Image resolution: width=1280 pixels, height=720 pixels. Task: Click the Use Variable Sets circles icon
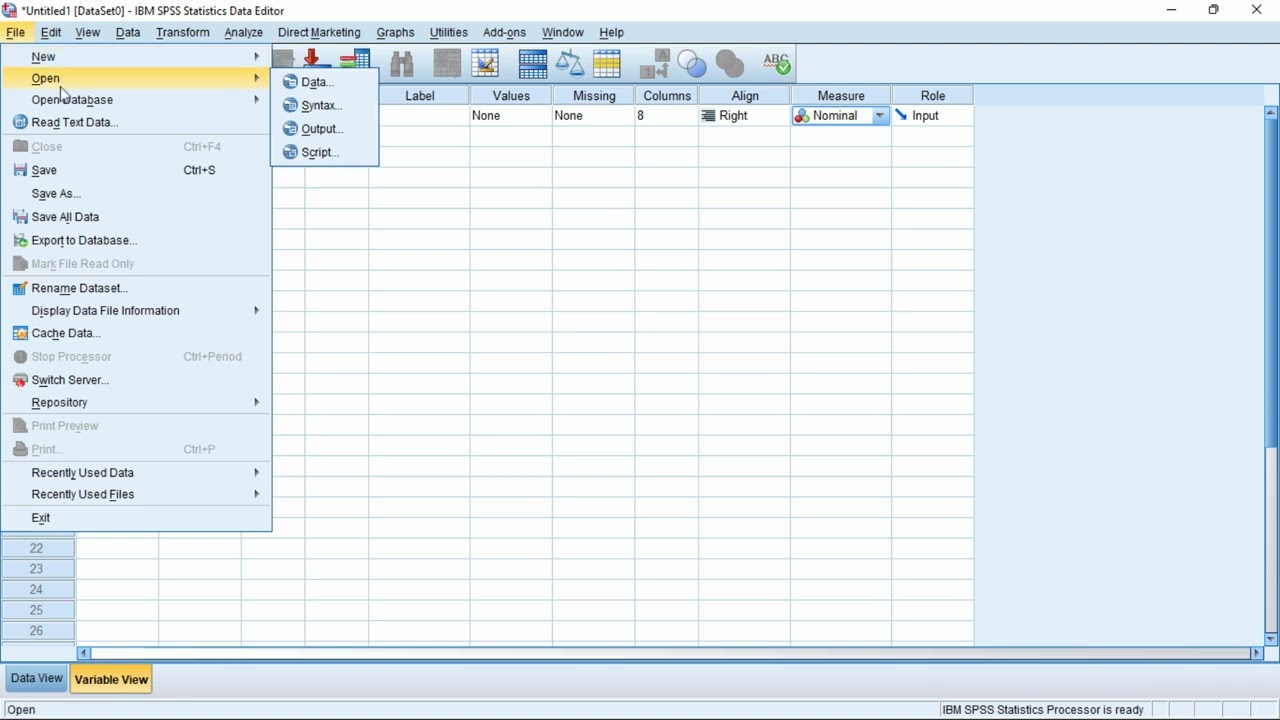coord(692,65)
